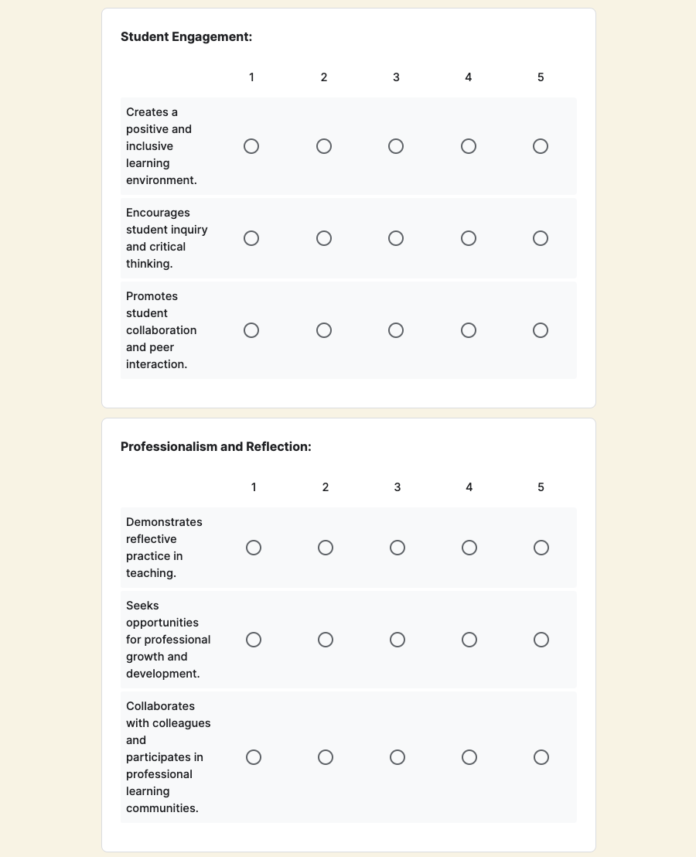
Task: Select 4 for collaborating with colleagues
Action: (x=469, y=757)
